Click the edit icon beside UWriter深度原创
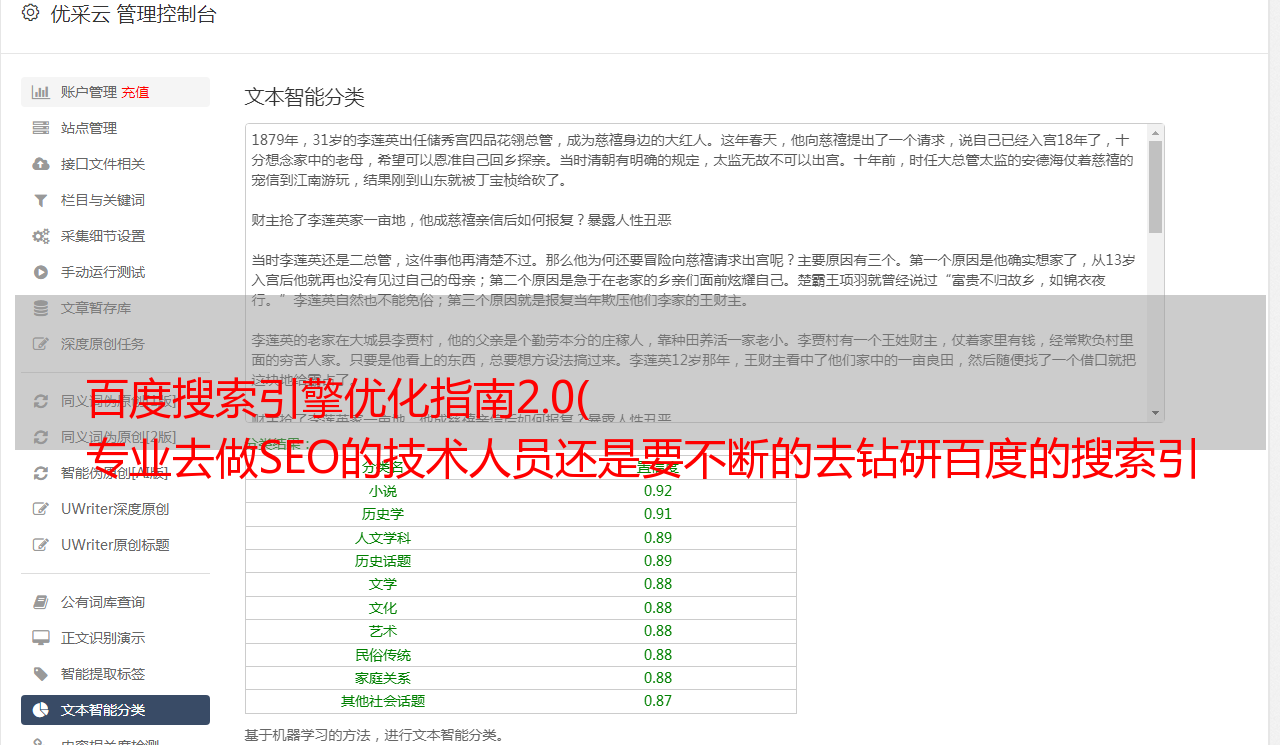 41,509
